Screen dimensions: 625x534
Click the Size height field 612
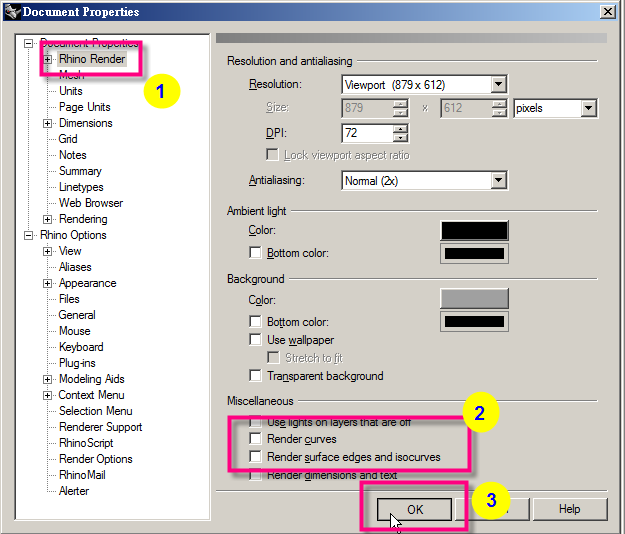pos(466,108)
